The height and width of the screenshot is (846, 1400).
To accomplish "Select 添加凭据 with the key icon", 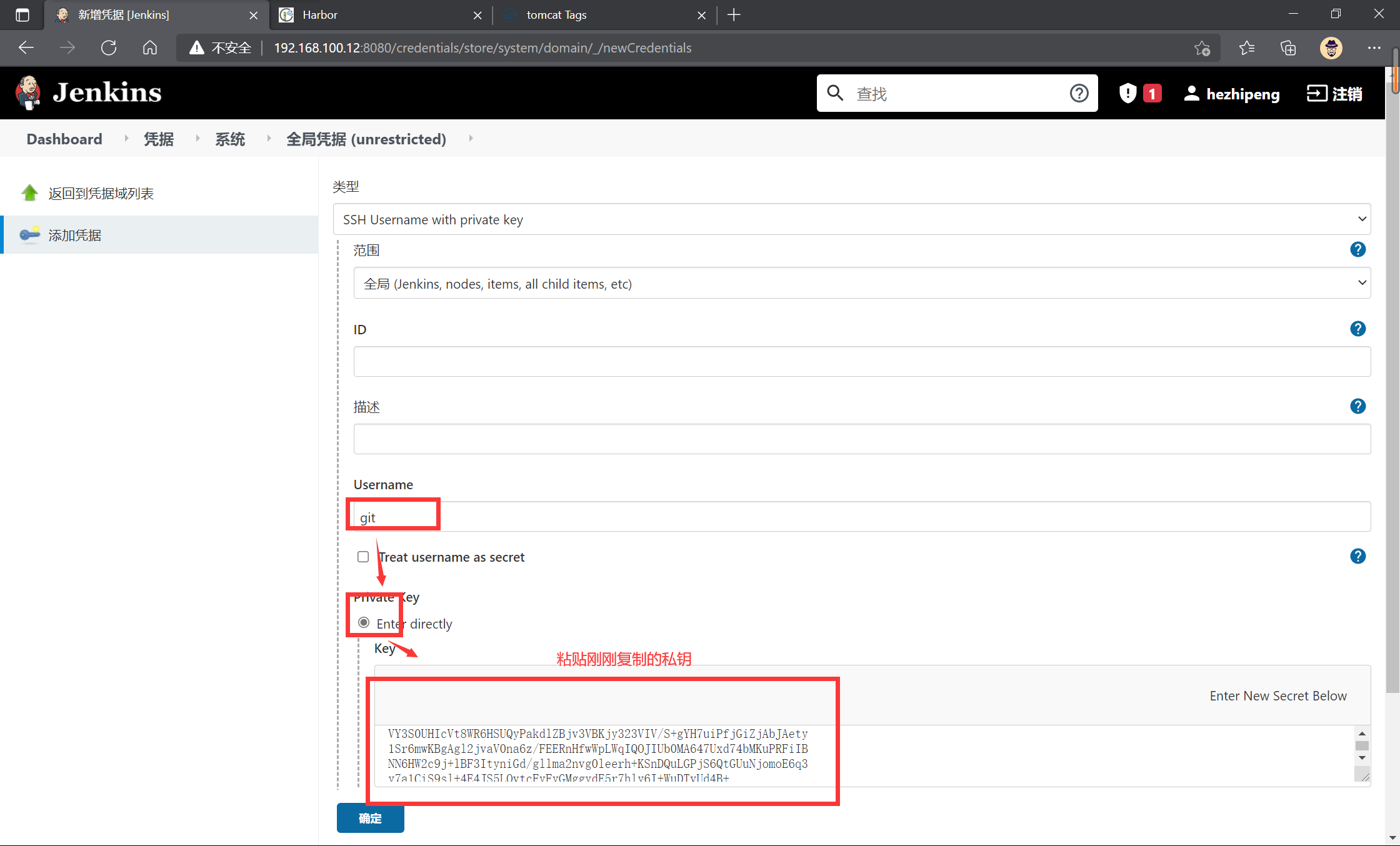I will (x=74, y=235).
